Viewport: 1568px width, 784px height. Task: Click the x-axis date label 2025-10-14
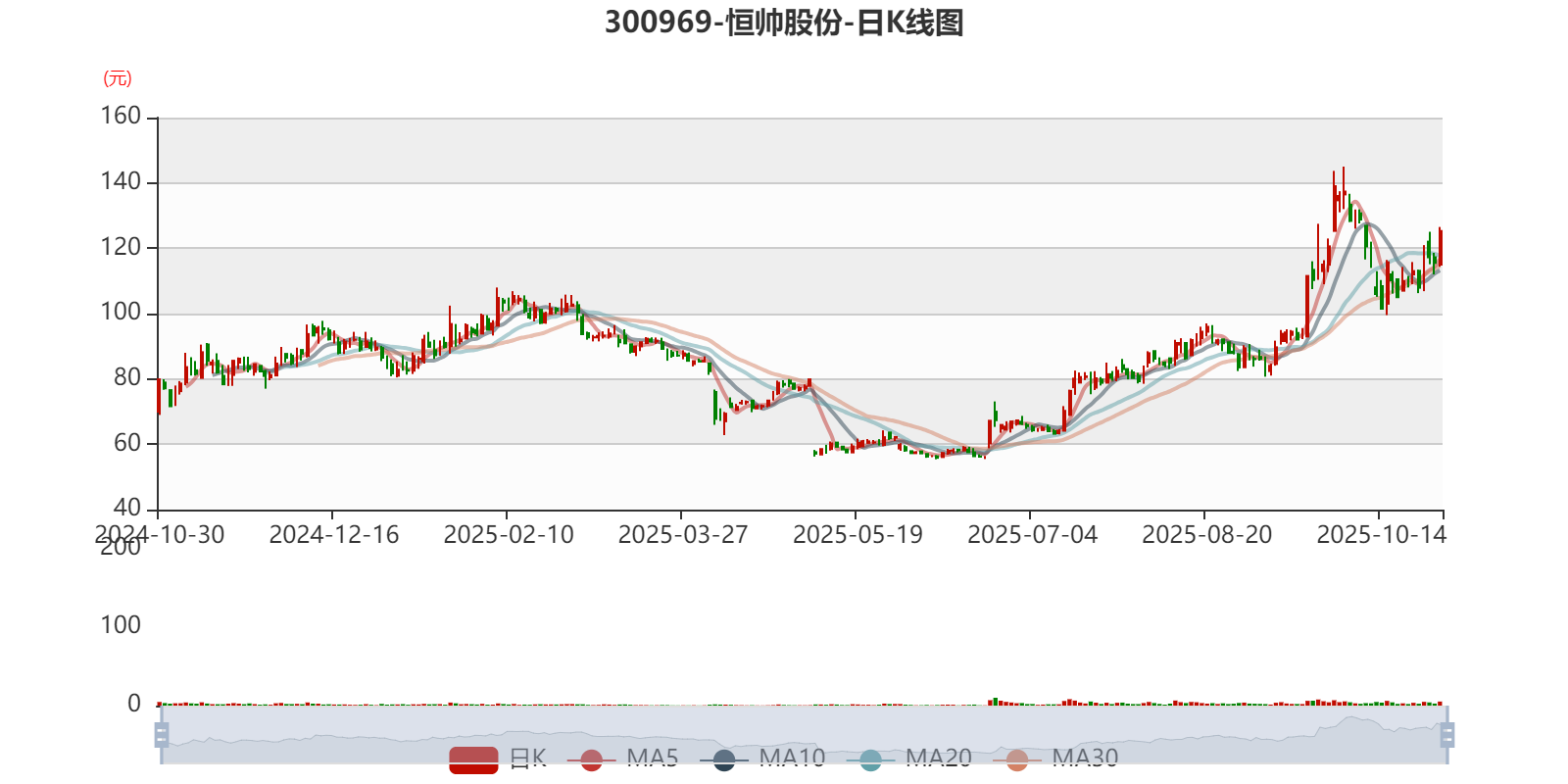click(1381, 535)
